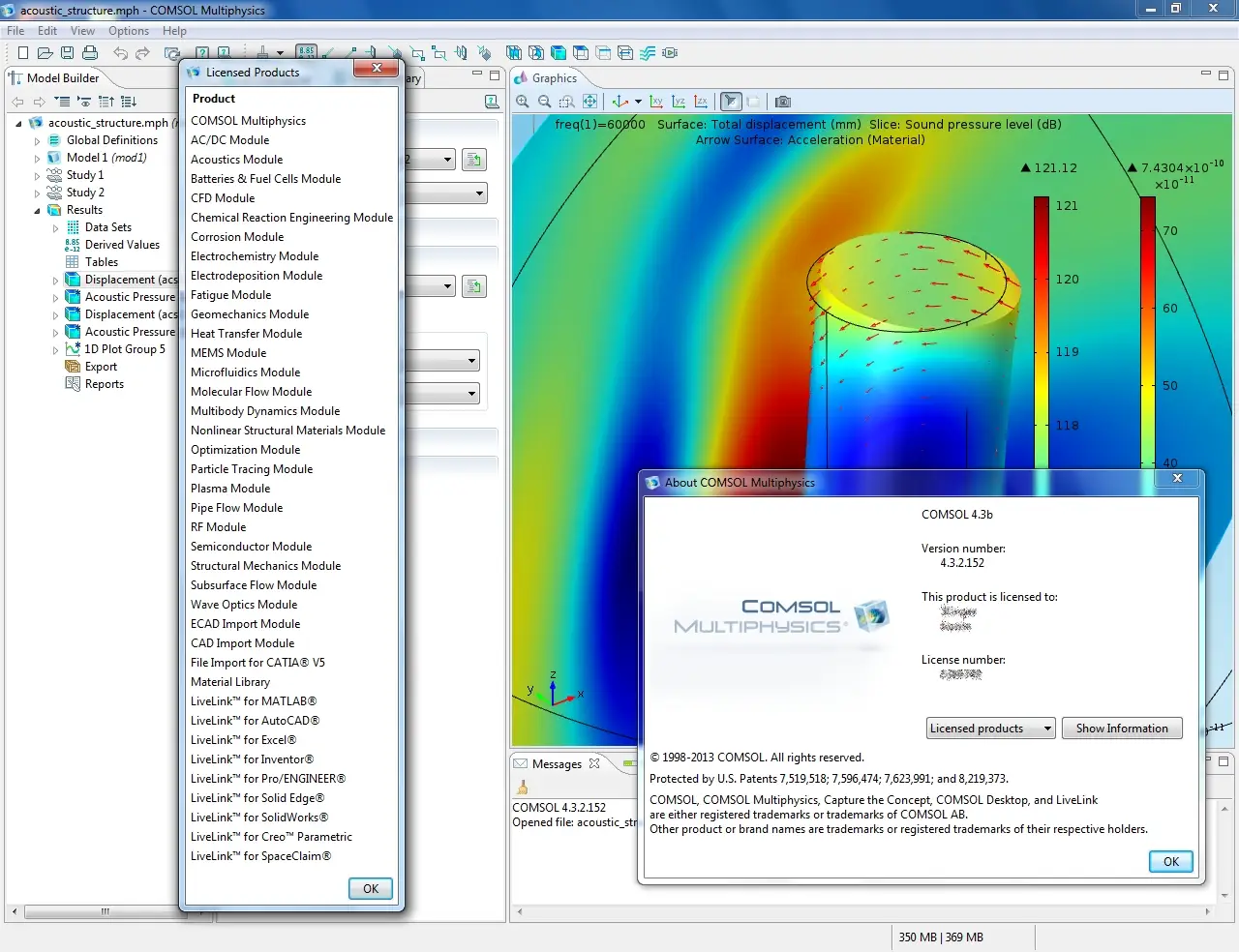The image size is (1239, 952).
Task: Open the view dropdown arrow beside axes icon
Action: tap(638, 102)
